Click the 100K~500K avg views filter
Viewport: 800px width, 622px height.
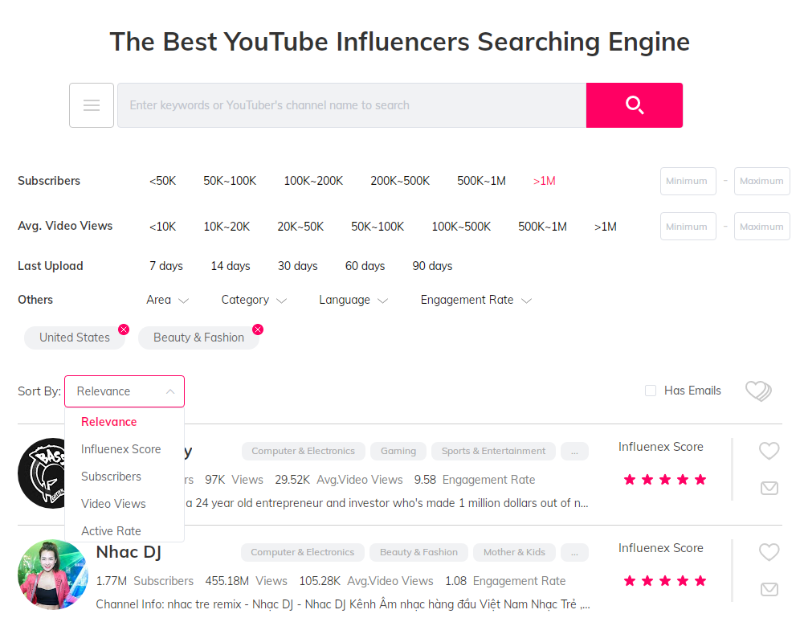pyautogui.click(x=461, y=227)
